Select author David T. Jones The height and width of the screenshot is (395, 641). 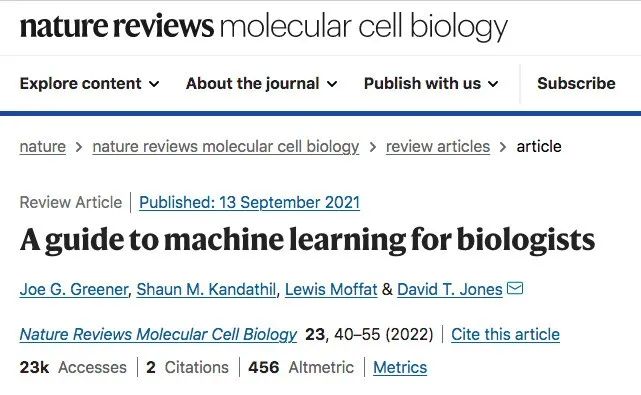(450, 290)
